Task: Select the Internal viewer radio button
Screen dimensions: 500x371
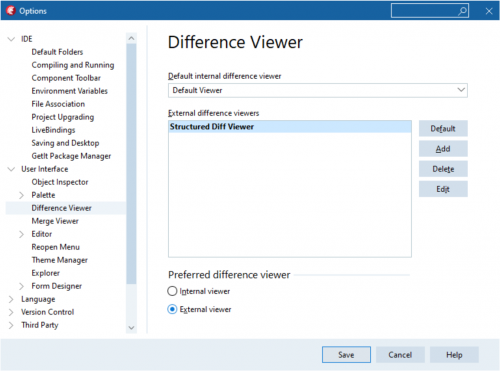Action: (172, 291)
